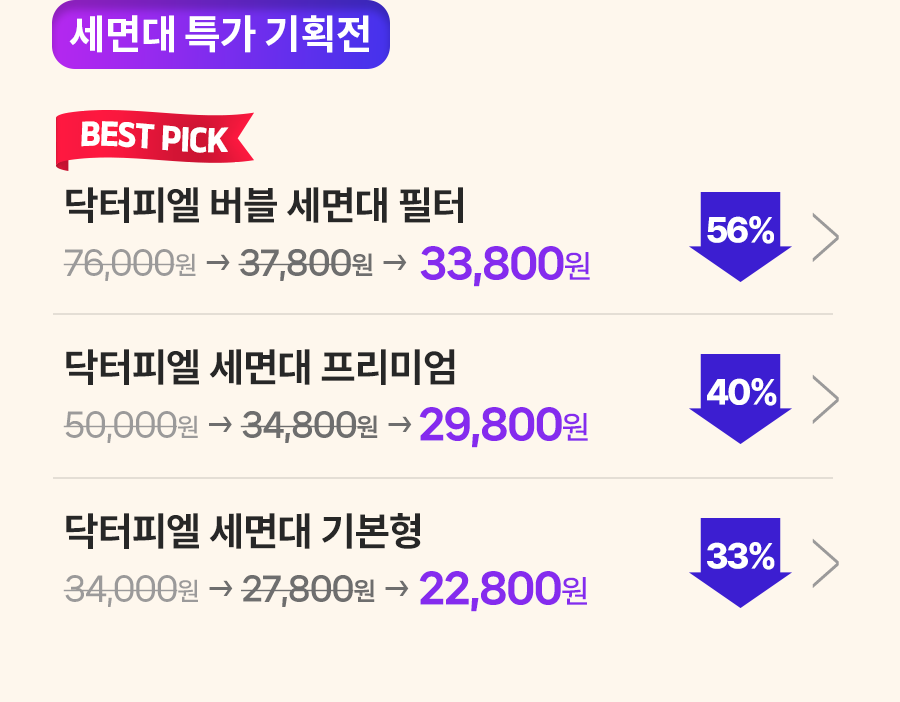
Task: Click the struck-through 34,800원 price
Action: pos(310,426)
